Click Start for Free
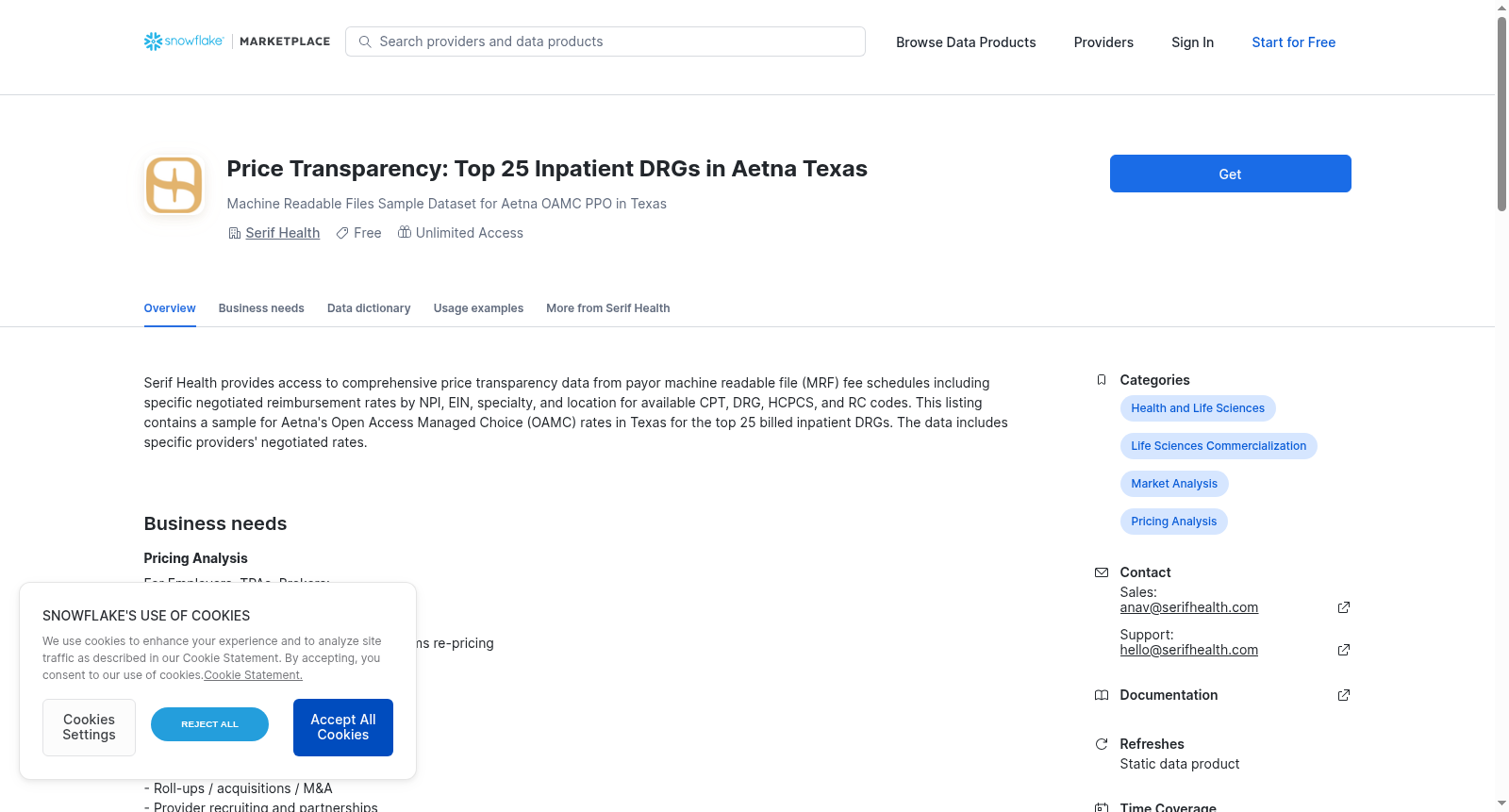This screenshot has height=812, width=1509. [x=1293, y=42]
